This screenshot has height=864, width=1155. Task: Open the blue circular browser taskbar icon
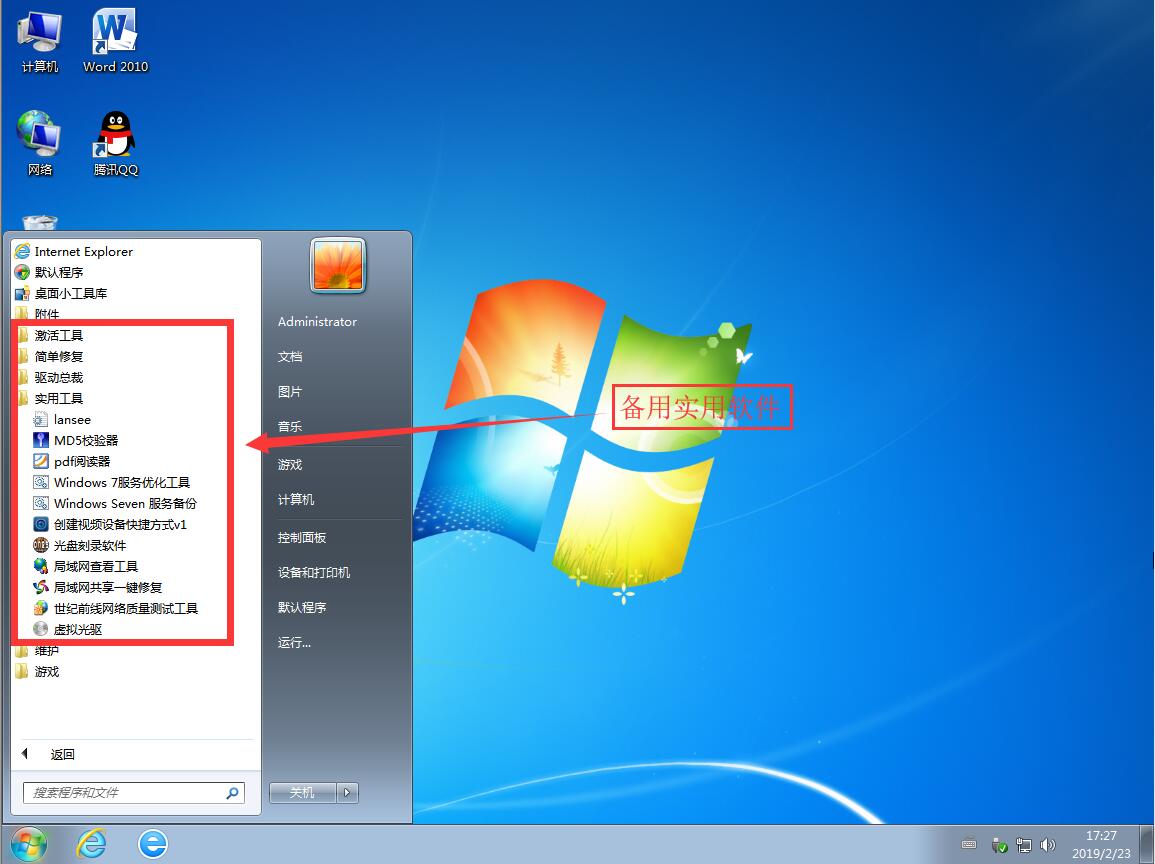(x=153, y=844)
